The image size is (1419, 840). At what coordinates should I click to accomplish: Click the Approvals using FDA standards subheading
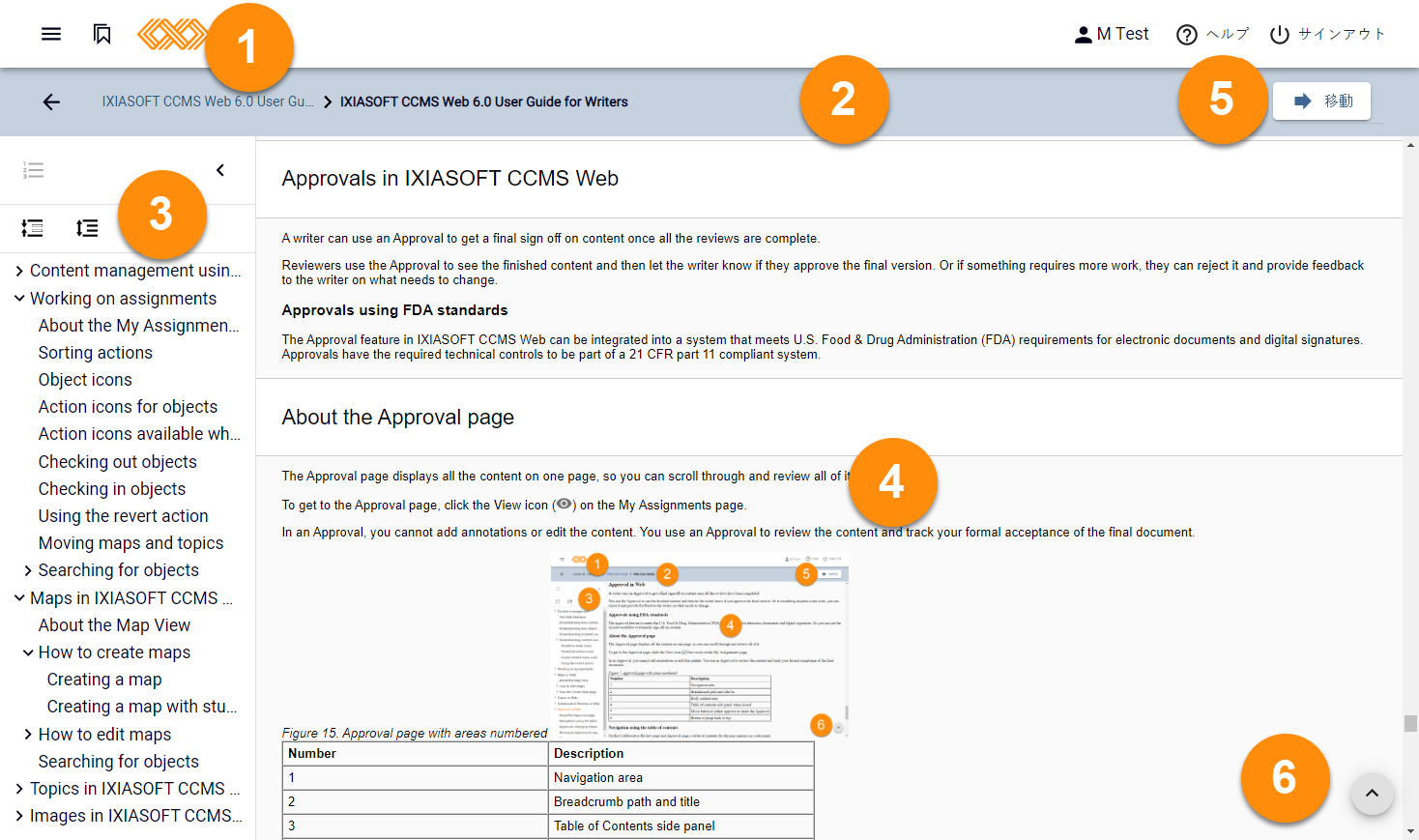pos(394,310)
